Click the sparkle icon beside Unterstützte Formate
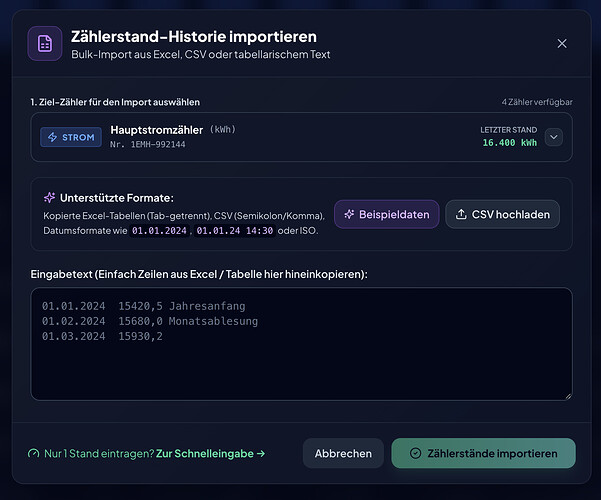The width and height of the screenshot is (601, 500). (49, 198)
